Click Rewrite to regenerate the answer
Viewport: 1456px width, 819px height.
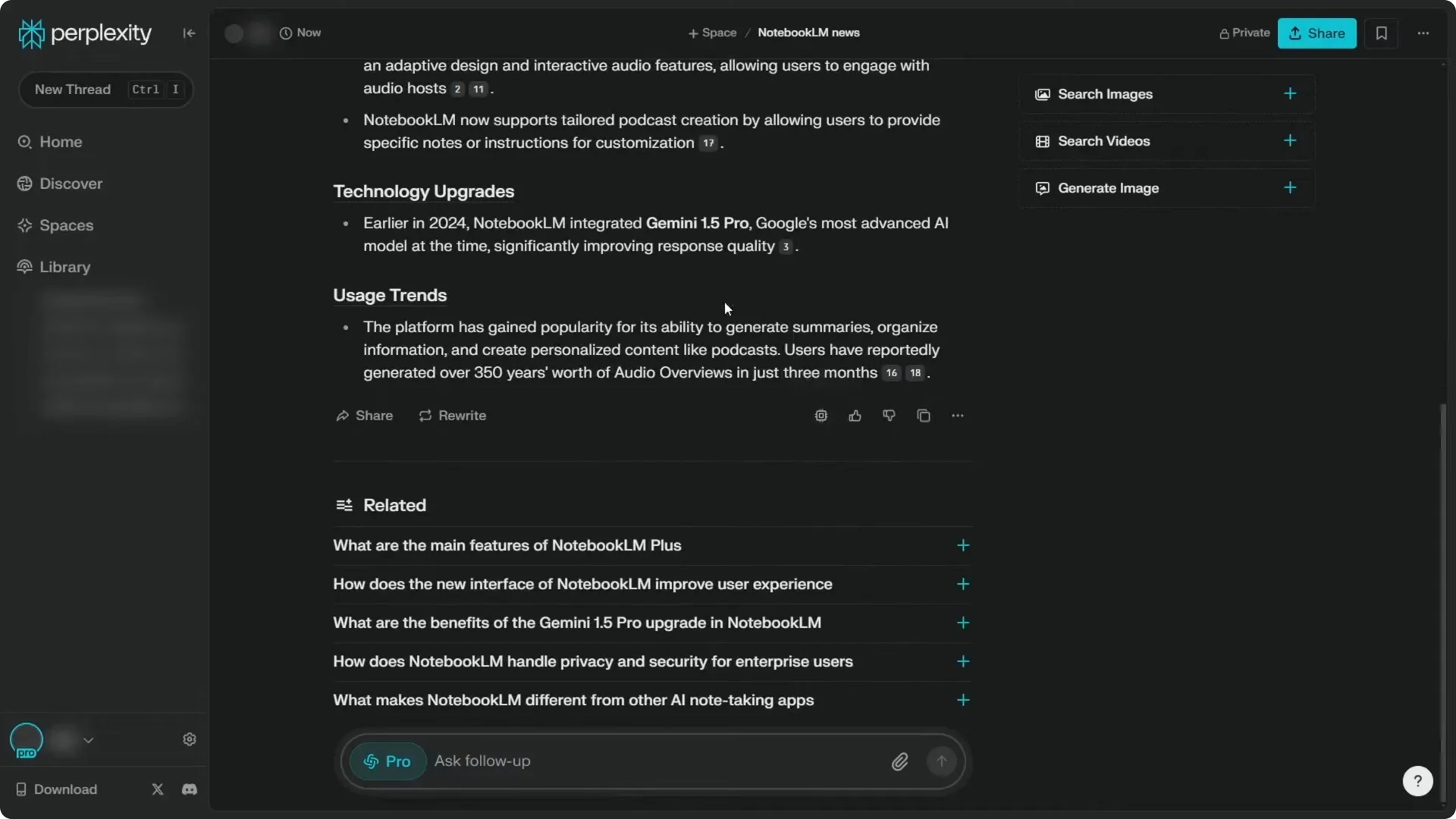click(x=452, y=416)
